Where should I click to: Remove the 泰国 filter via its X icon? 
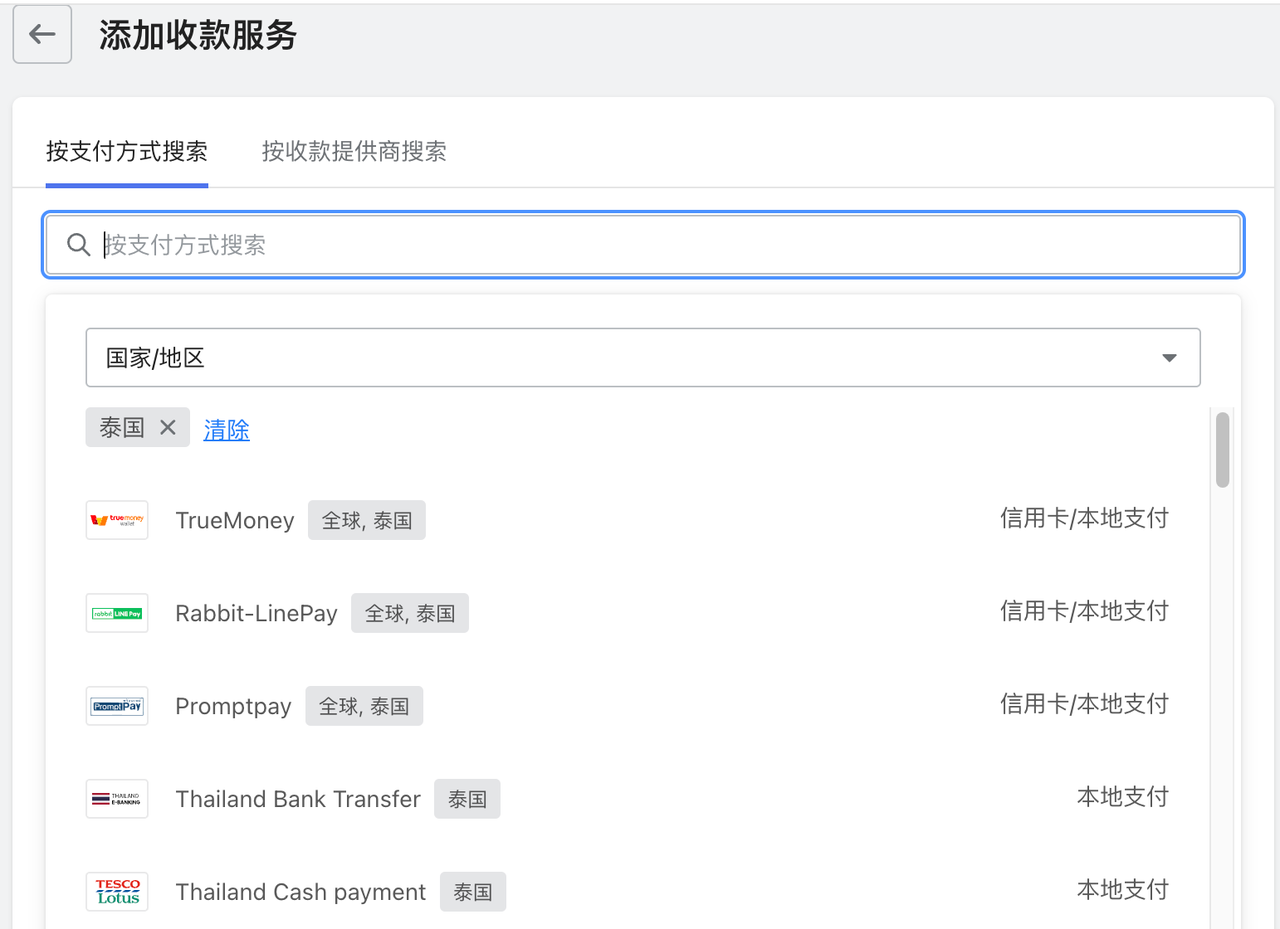coord(168,427)
